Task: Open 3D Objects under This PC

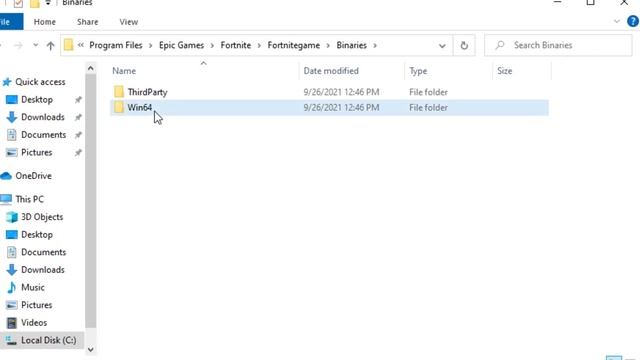Action: pyautogui.click(x=42, y=217)
